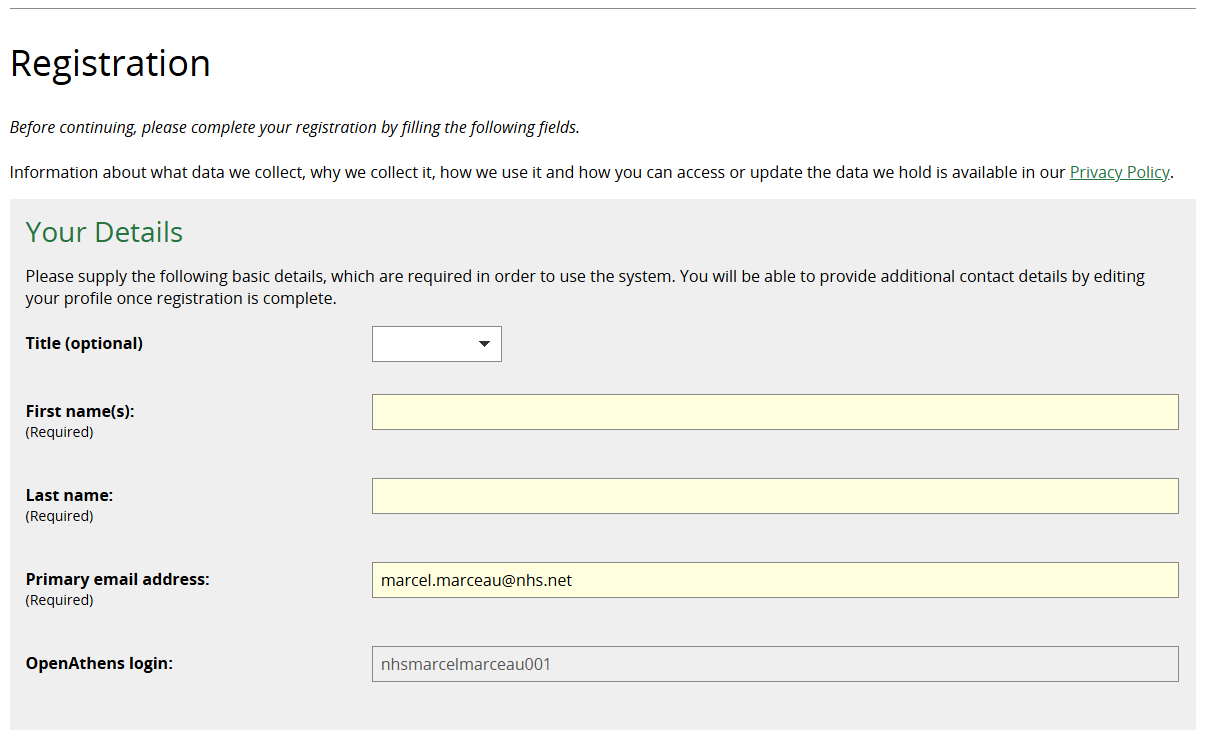Image resolution: width=1206 pixels, height=738 pixels.
Task: Open the Privacy Policy link
Action: (x=1119, y=172)
